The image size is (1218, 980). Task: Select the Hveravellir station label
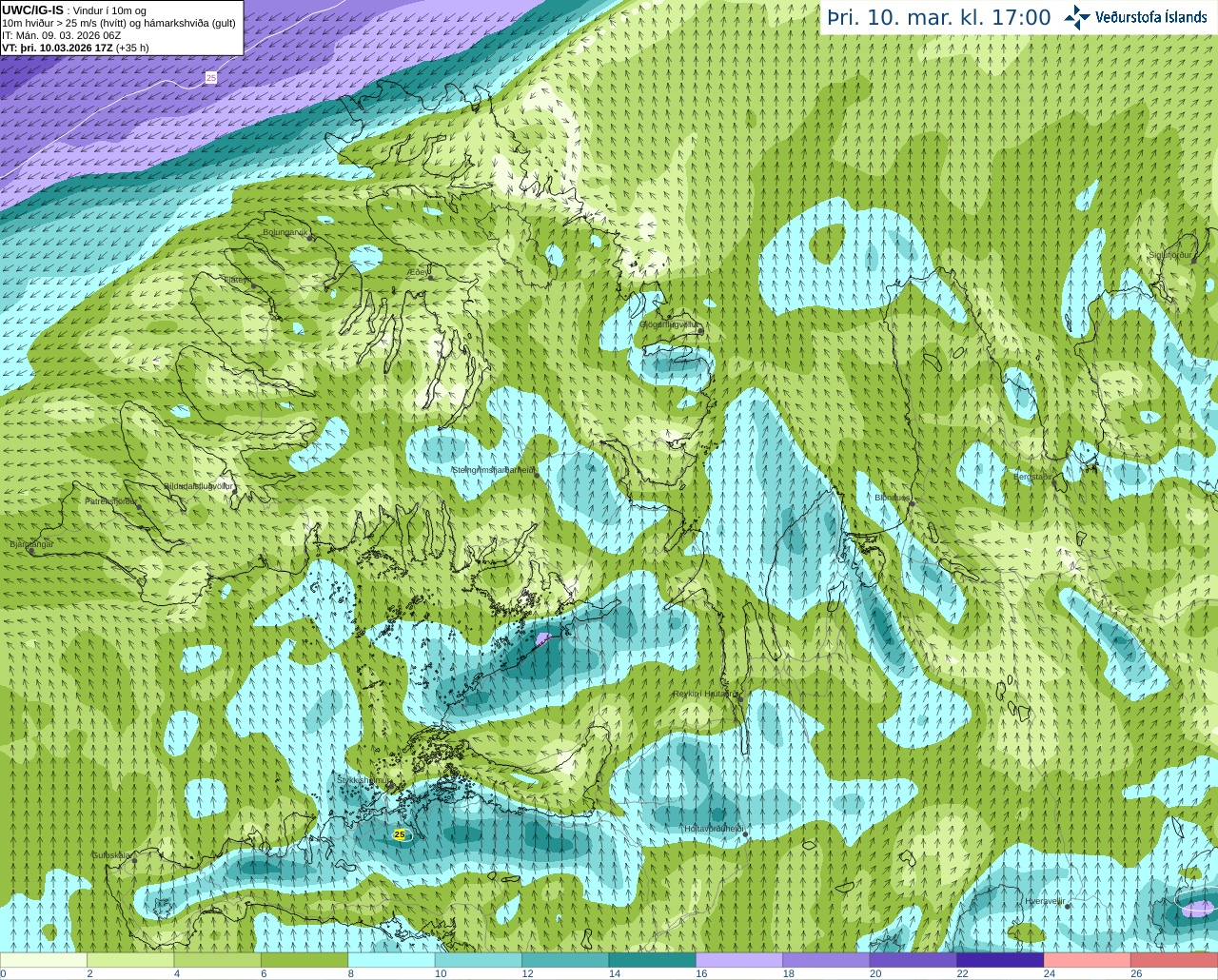pos(1044,901)
